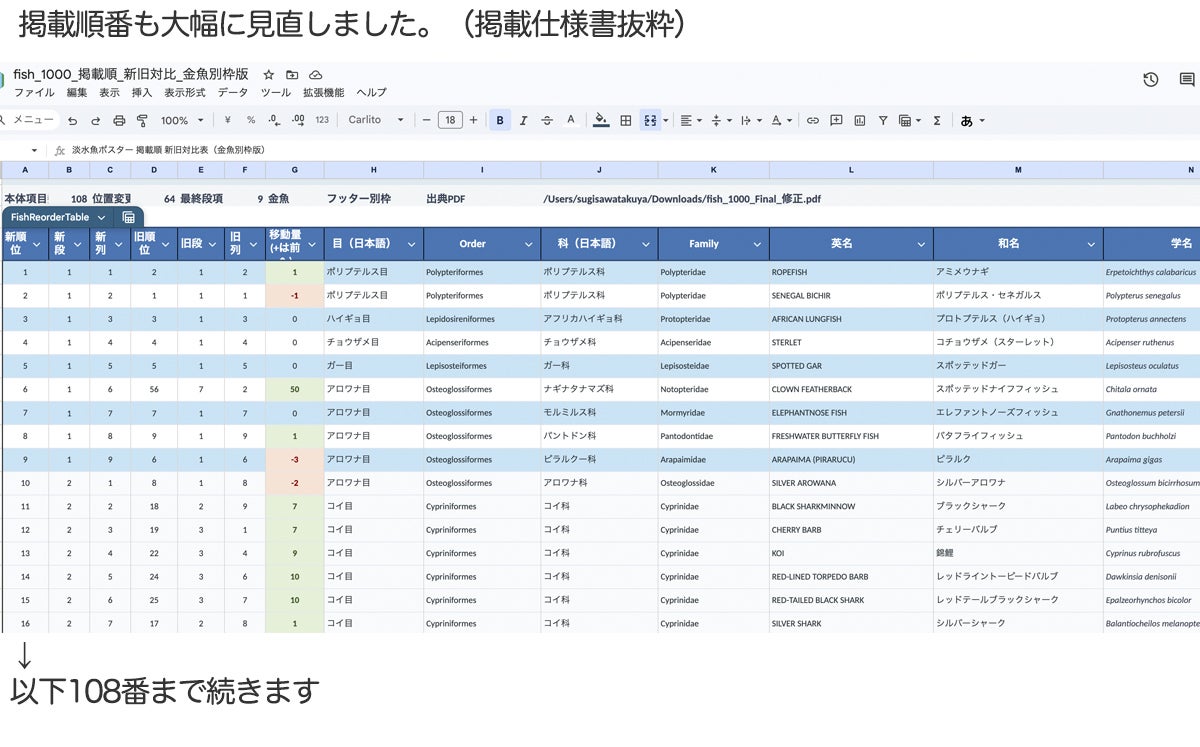This screenshot has height=747, width=1200.
Task: Toggle italic formatting
Action: [524, 120]
